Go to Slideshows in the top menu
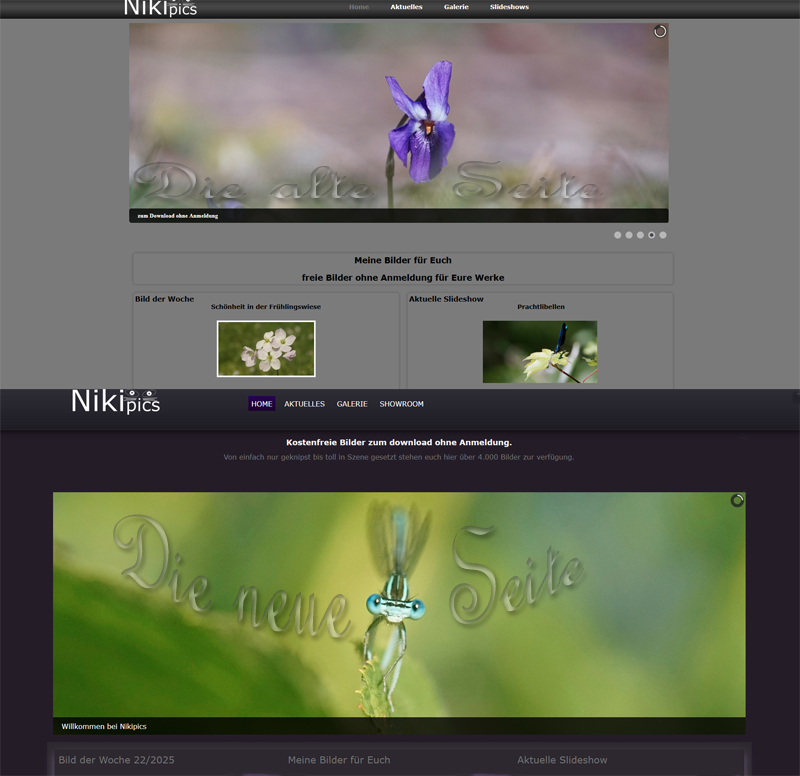 coord(509,7)
